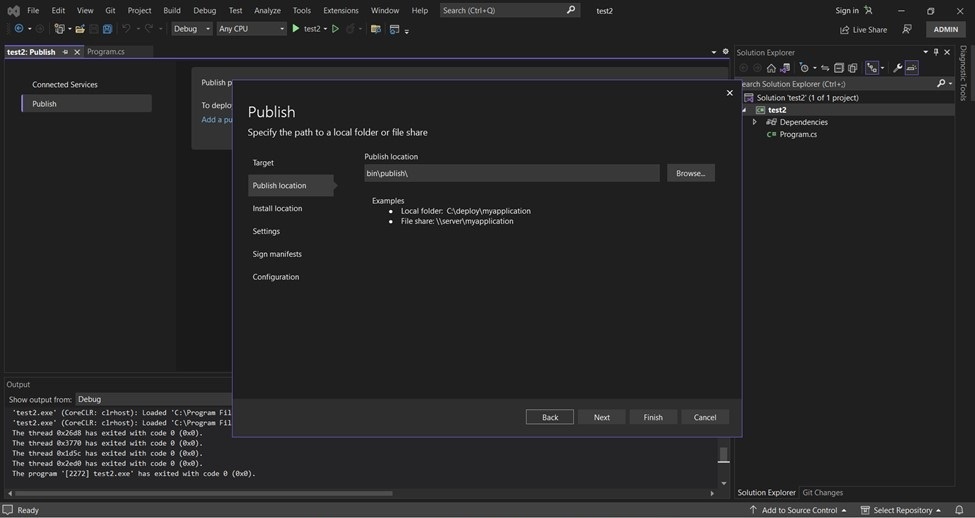The width and height of the screenshot is (975, 518).
Task: Click the Solution Explorer search magnifier icon
Action: coord(941,83)
